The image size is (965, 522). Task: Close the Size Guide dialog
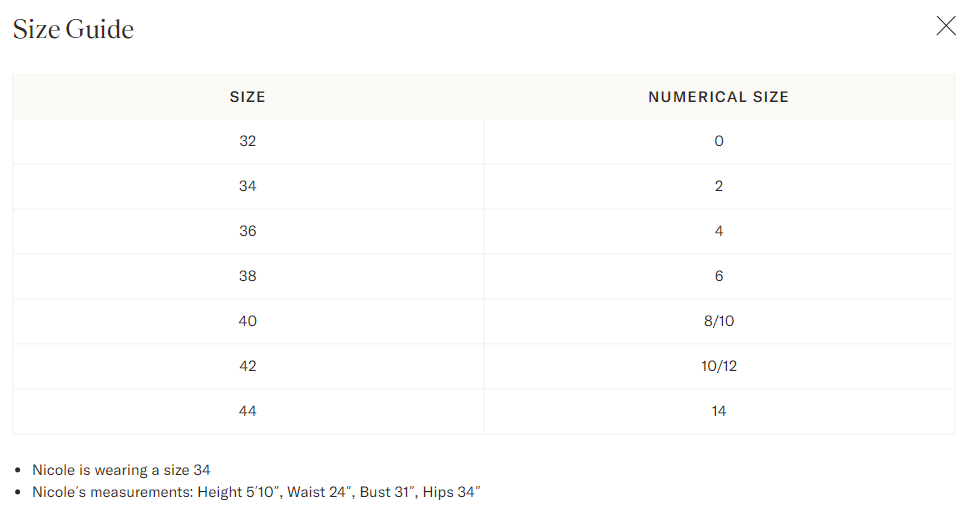coord(946,26)
